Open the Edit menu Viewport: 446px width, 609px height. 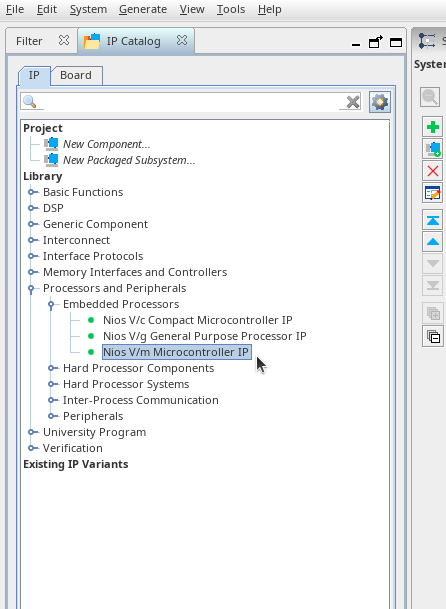click(47, 9)
